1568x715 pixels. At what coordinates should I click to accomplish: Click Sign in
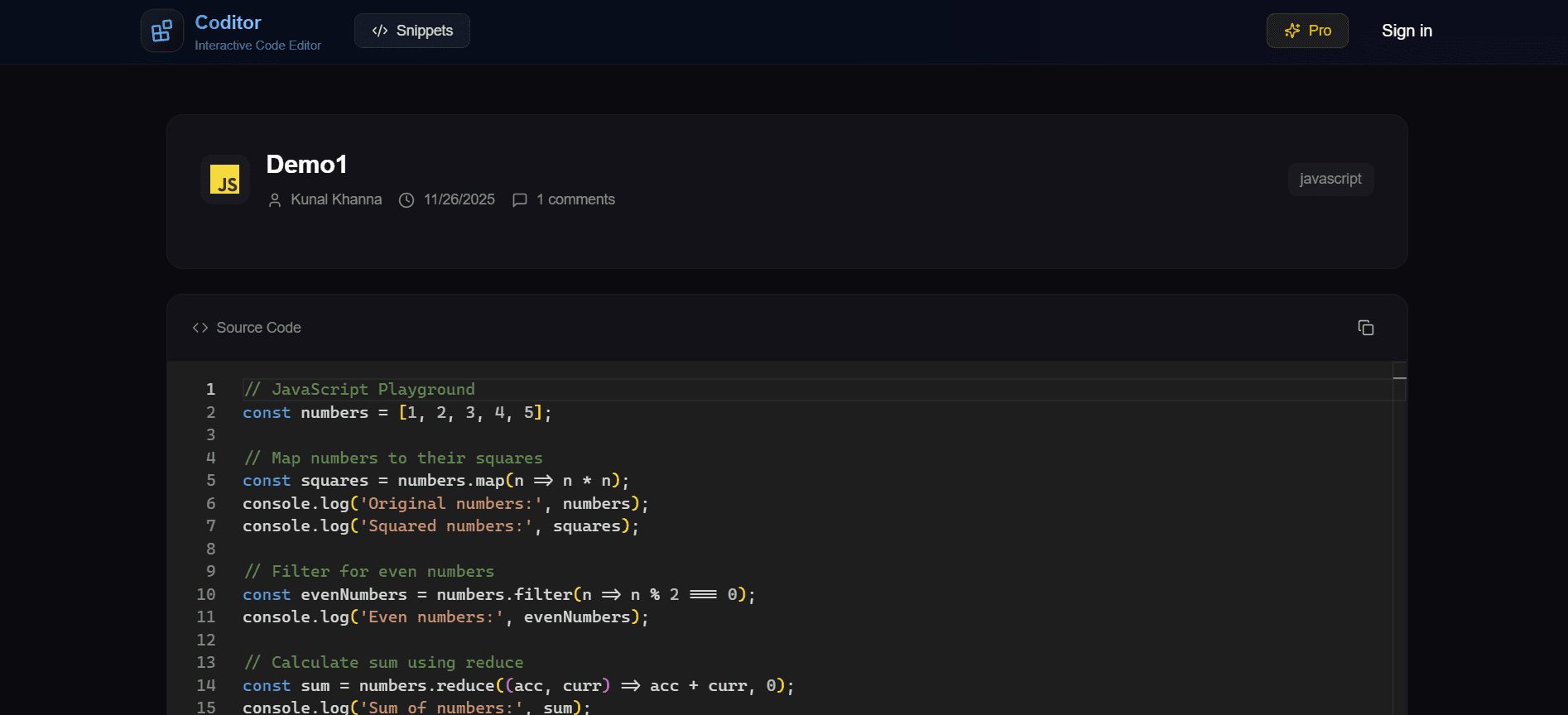1407,31
